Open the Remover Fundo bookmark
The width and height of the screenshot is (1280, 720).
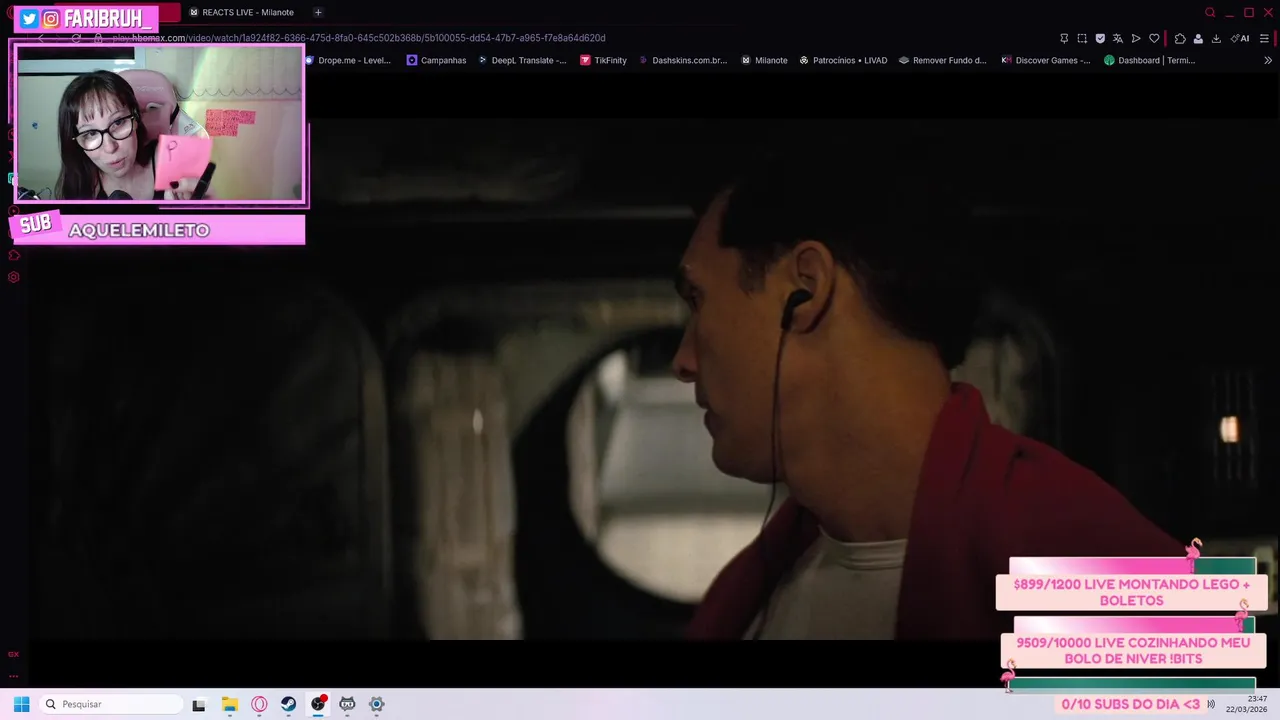(x=942, y=60)
